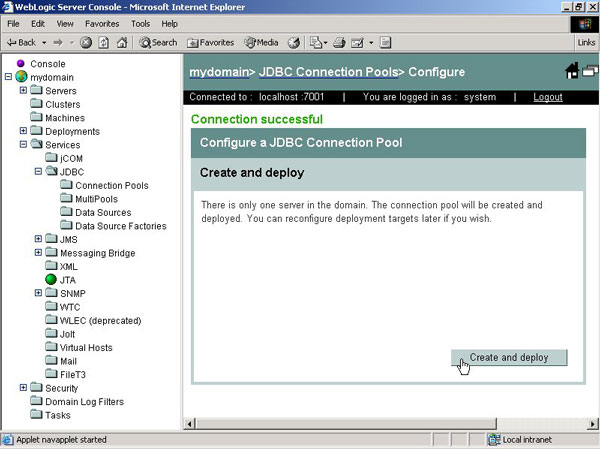The width and height of the screenshot is (600, 449).
Task: Collapse the Services tree node
Action: 23,144
